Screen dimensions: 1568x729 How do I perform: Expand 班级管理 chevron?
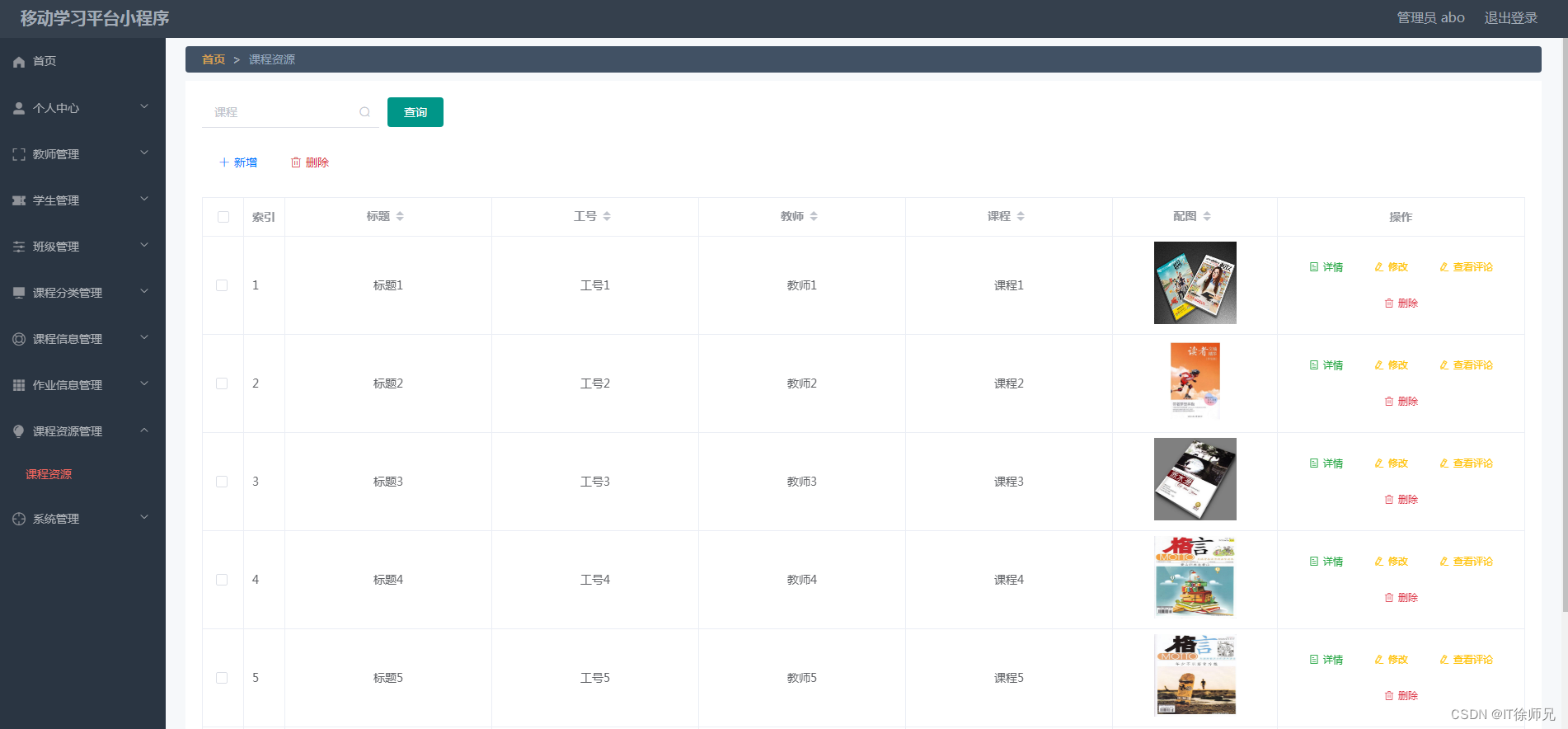144,245
